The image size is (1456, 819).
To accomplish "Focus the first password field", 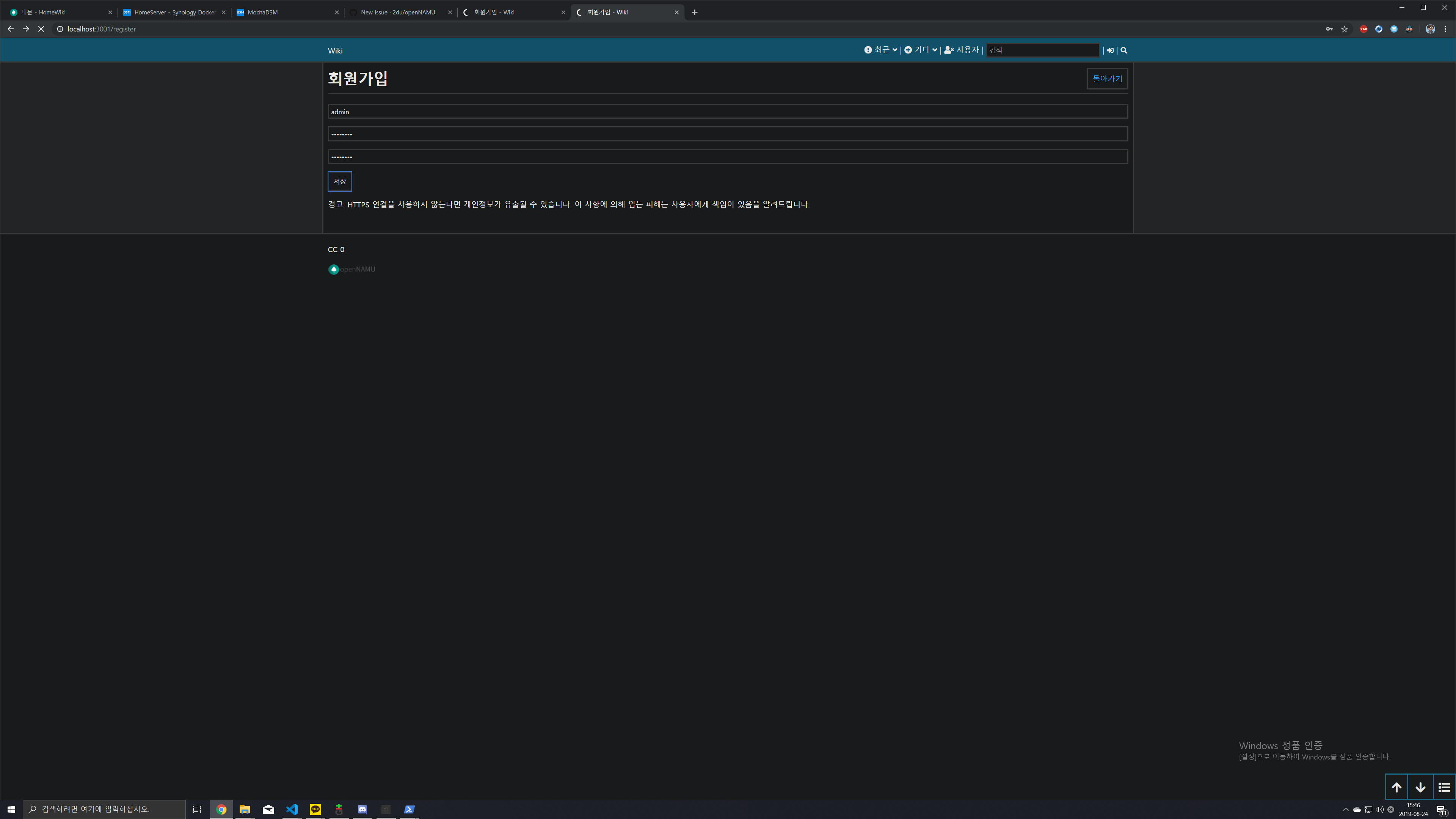I will click(728, 134).
